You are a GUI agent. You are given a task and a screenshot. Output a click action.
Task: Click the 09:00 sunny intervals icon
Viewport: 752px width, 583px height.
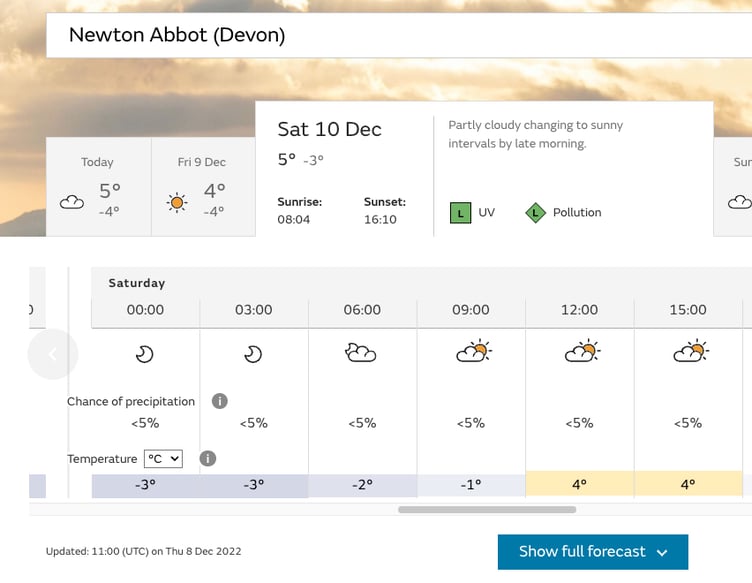point(474,351)
